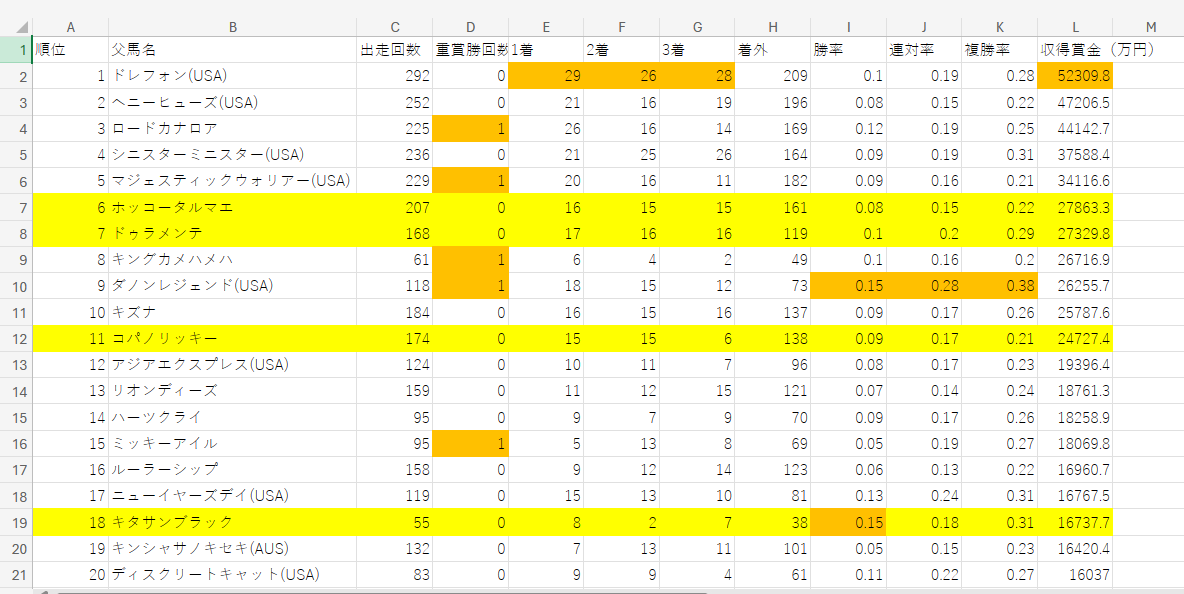
Task: Select the ロードカナロア cell
Action: coord(232,128)
